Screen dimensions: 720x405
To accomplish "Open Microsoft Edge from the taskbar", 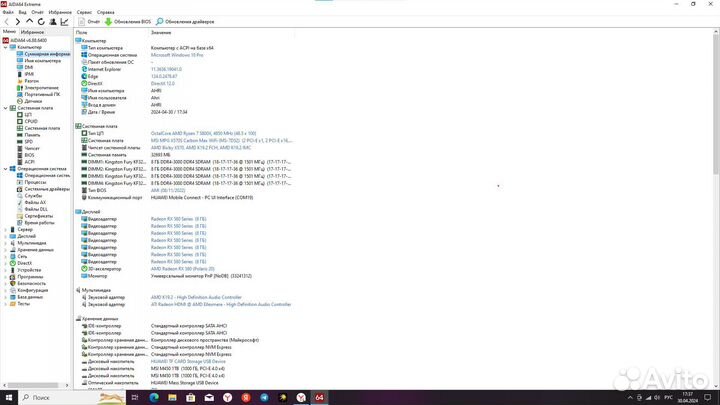I will coord(154,398).
